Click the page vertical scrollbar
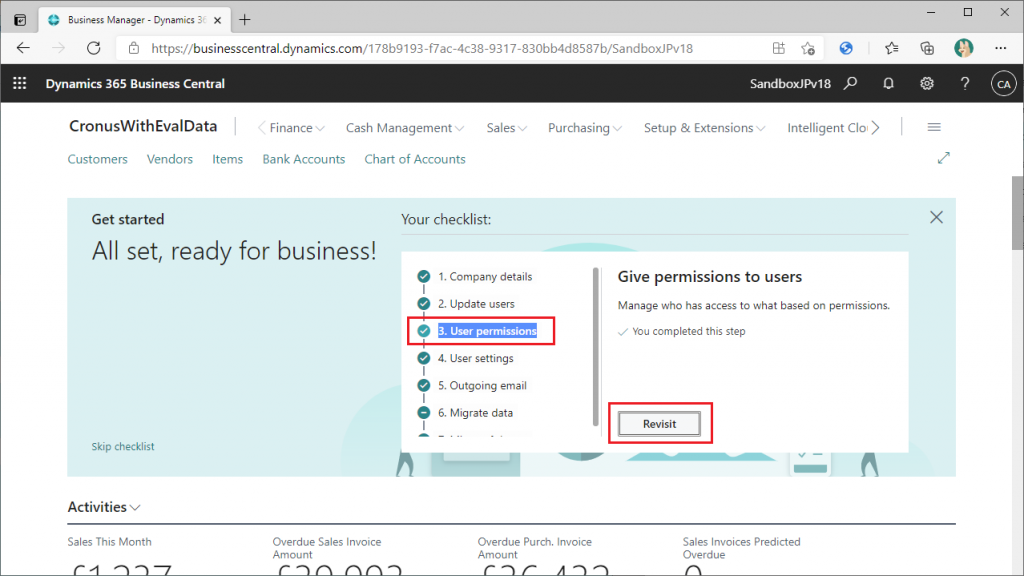This screenshot has height=576, width=1024. tap(1017, 213)
